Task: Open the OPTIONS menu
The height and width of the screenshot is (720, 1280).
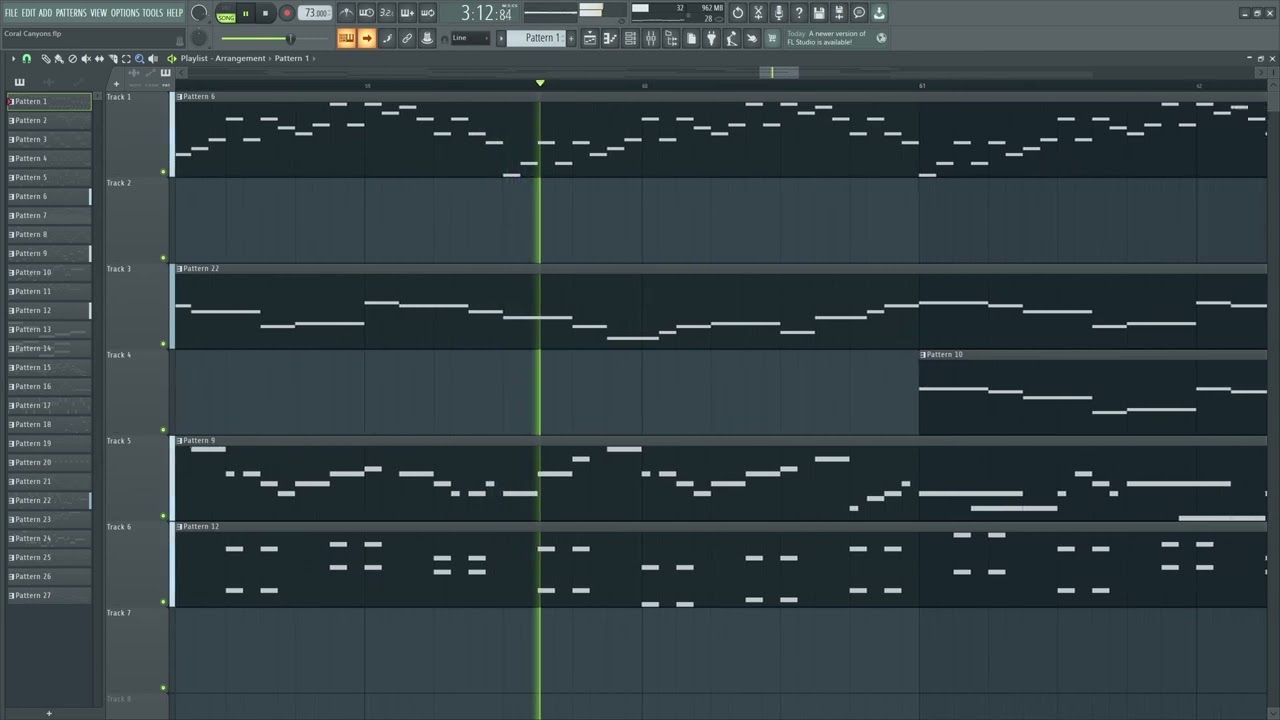Action: (x=125, y=13)
